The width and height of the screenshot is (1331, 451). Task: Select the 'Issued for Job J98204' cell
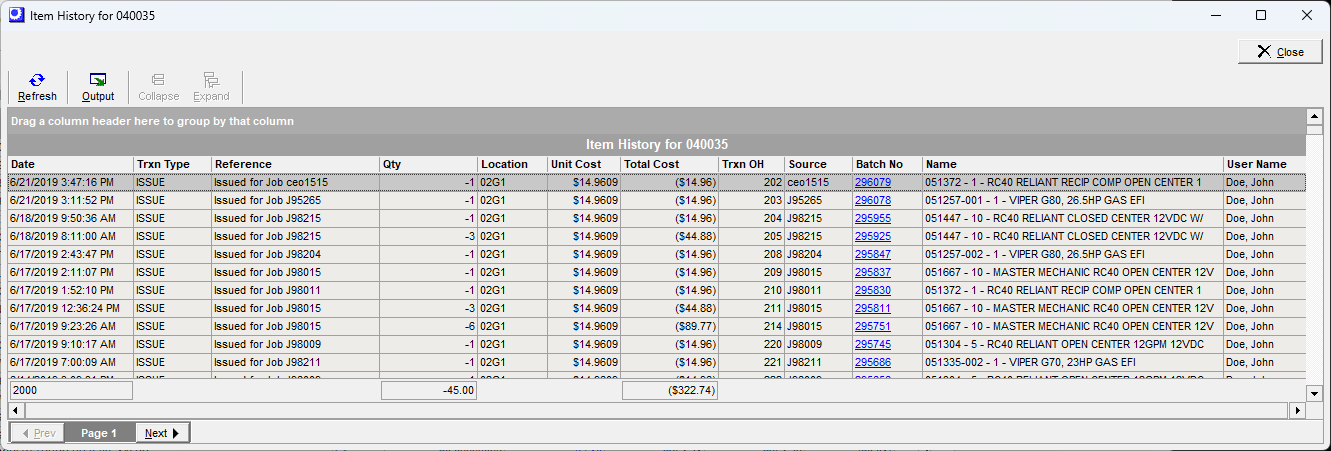[295, 254]
